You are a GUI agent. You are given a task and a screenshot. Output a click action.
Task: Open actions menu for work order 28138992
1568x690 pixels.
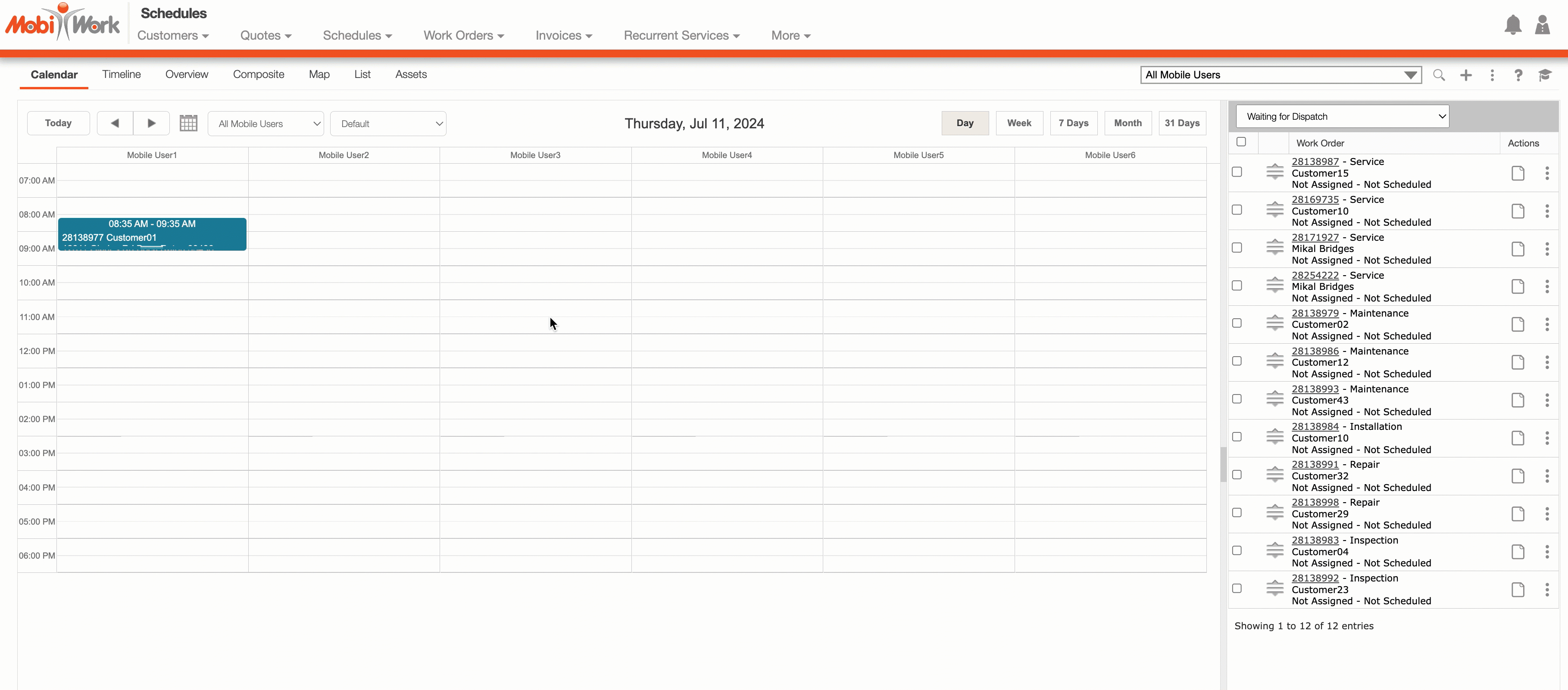[x=1547, y=590]
